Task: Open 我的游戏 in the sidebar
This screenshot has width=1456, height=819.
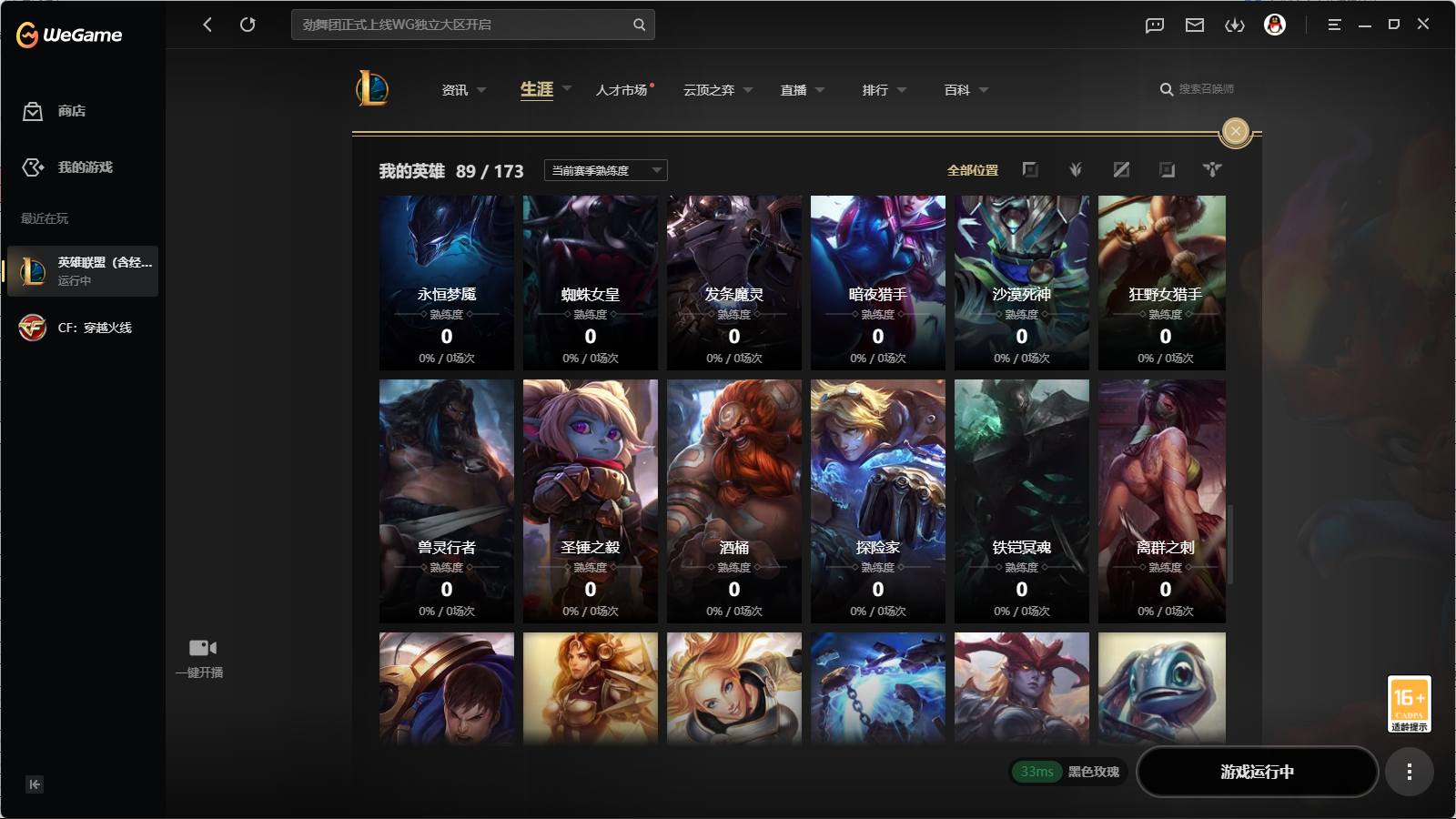Action: pos(67,167)
